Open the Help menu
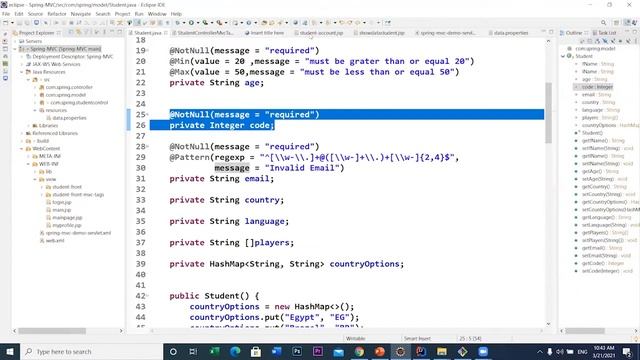The width and height of the screenshot is (640, 360). click(176, 14)
